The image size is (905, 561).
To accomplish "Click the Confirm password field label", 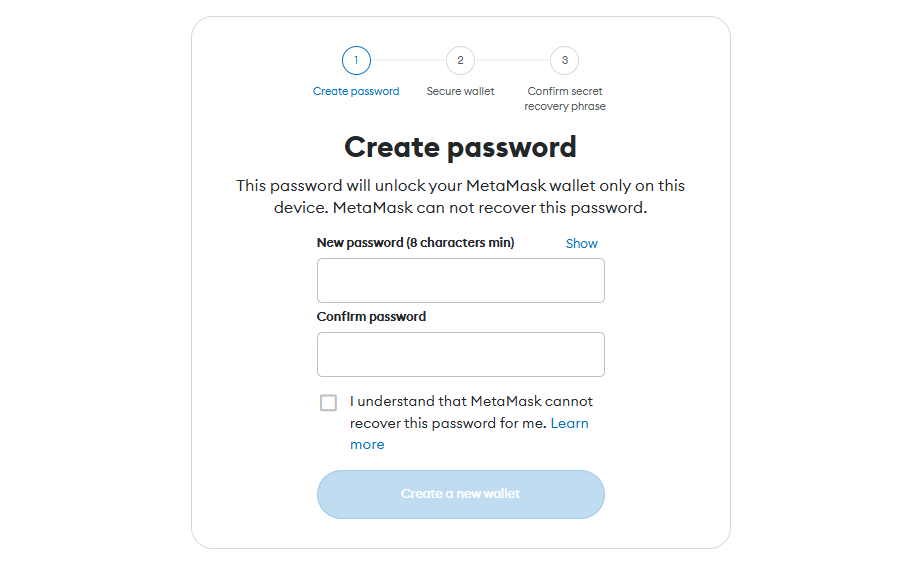I will click(x=371, y=317).
